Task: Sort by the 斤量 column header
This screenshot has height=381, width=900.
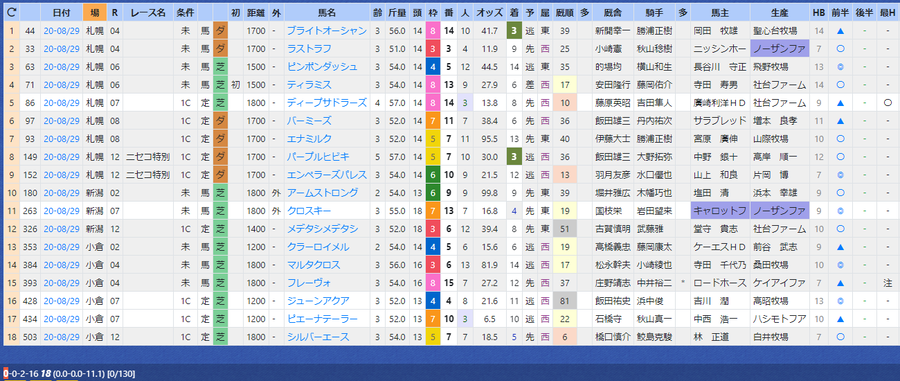Action: (397, 12)
